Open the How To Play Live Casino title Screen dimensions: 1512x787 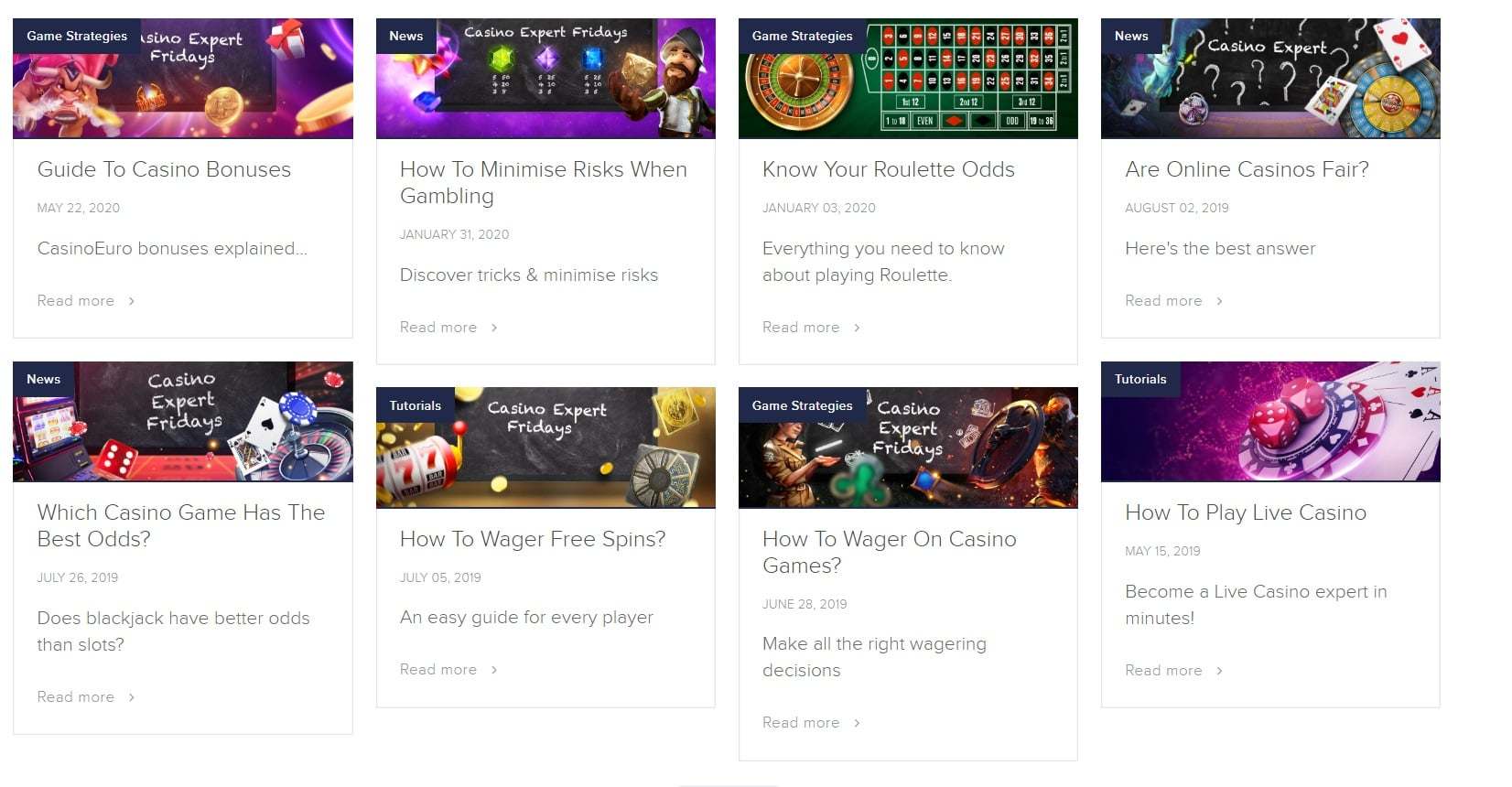coord(1246,512)
